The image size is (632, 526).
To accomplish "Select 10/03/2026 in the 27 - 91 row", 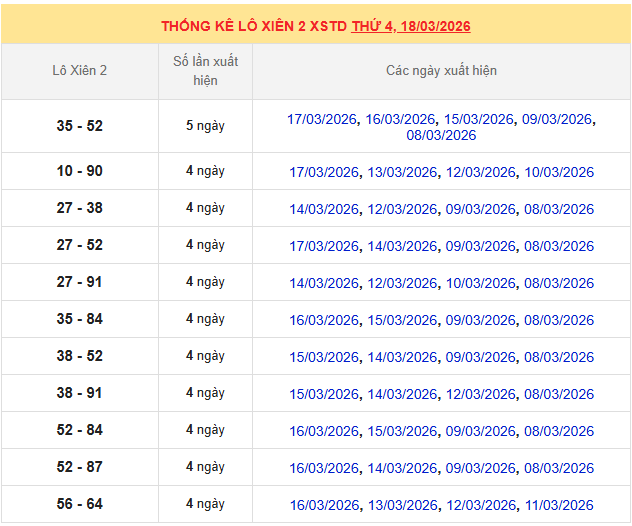I will [x=480, y=283].
